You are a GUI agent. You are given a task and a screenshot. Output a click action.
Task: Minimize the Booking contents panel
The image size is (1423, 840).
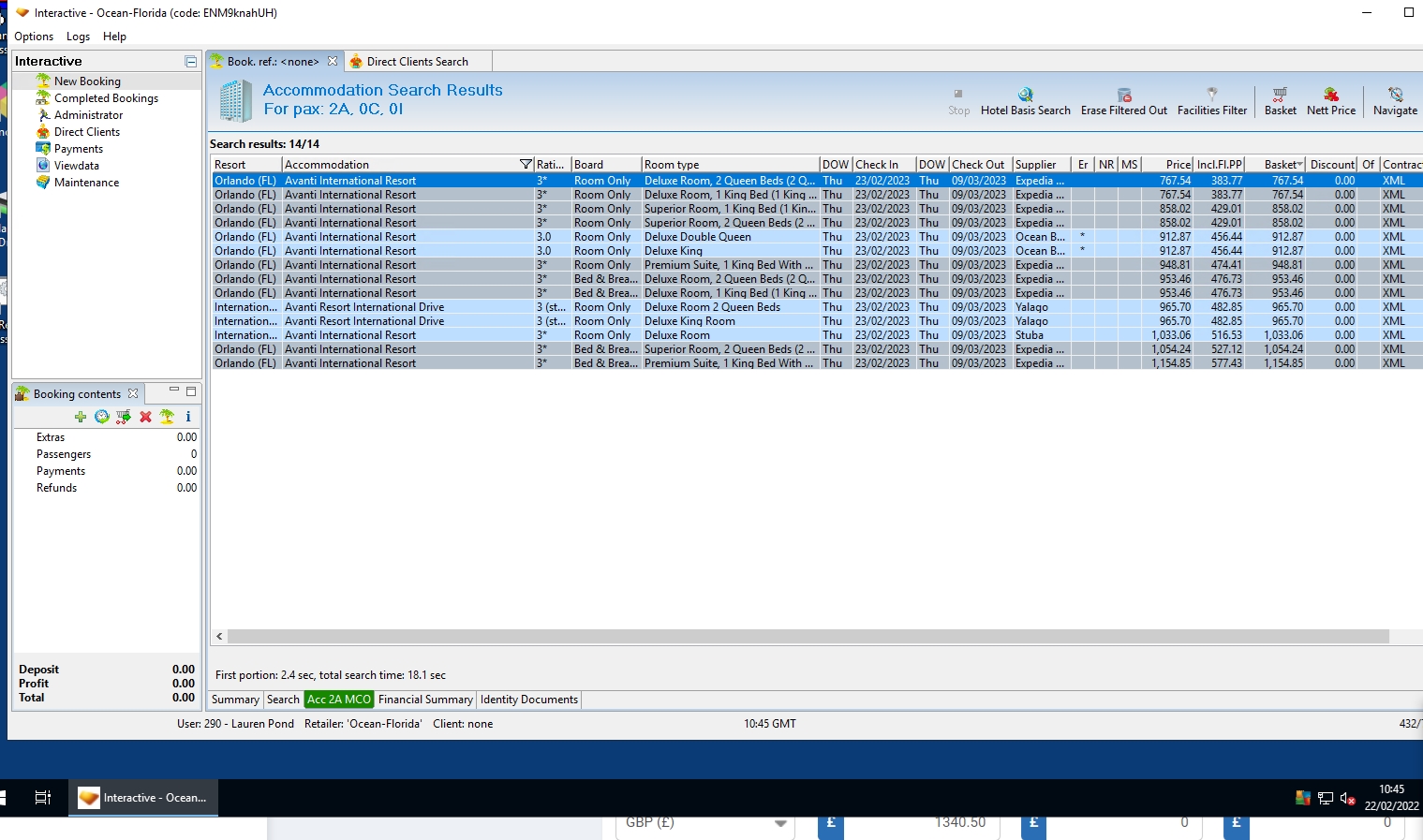173,391
